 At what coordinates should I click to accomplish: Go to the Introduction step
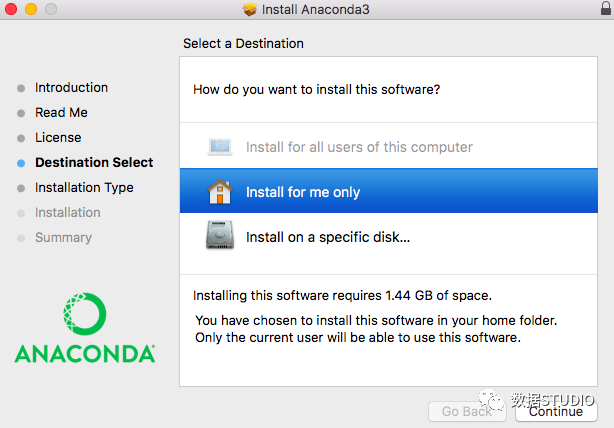pyautogui.click(x=71, y=88)
